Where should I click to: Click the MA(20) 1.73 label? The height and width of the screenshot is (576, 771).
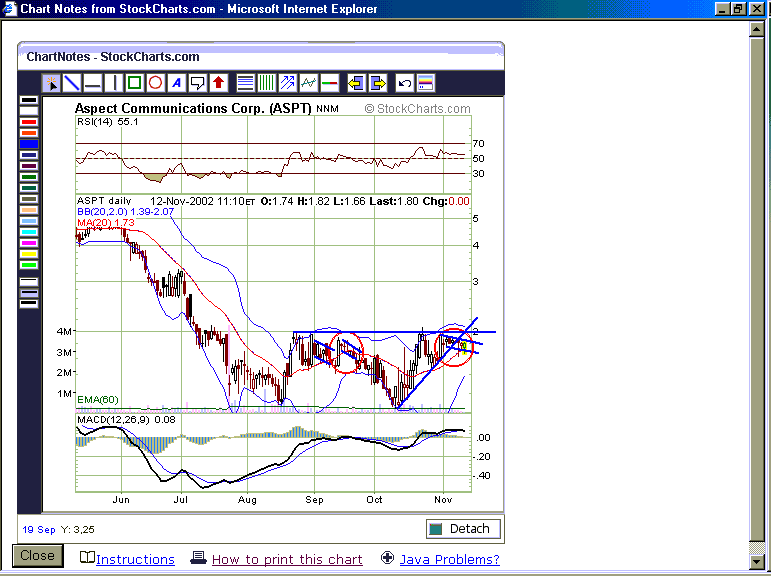tap(106, 222)
